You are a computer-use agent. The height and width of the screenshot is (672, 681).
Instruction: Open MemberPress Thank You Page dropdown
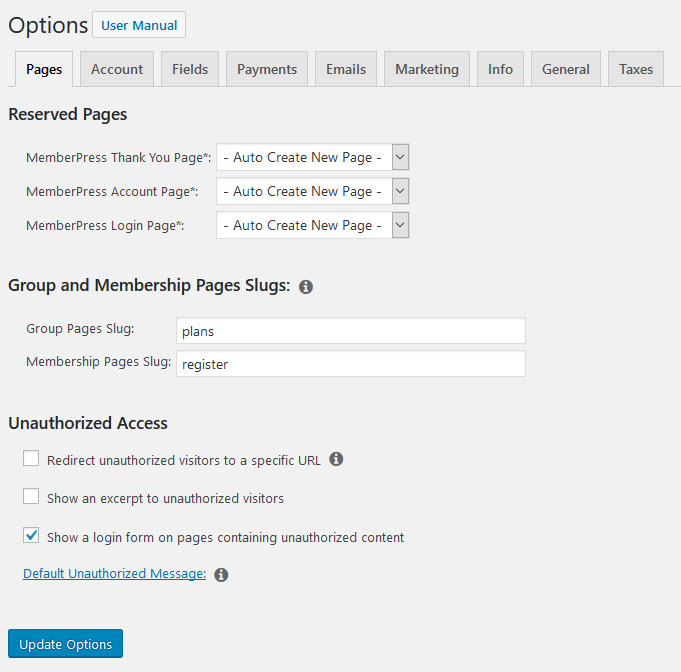[x=312, y=157]
